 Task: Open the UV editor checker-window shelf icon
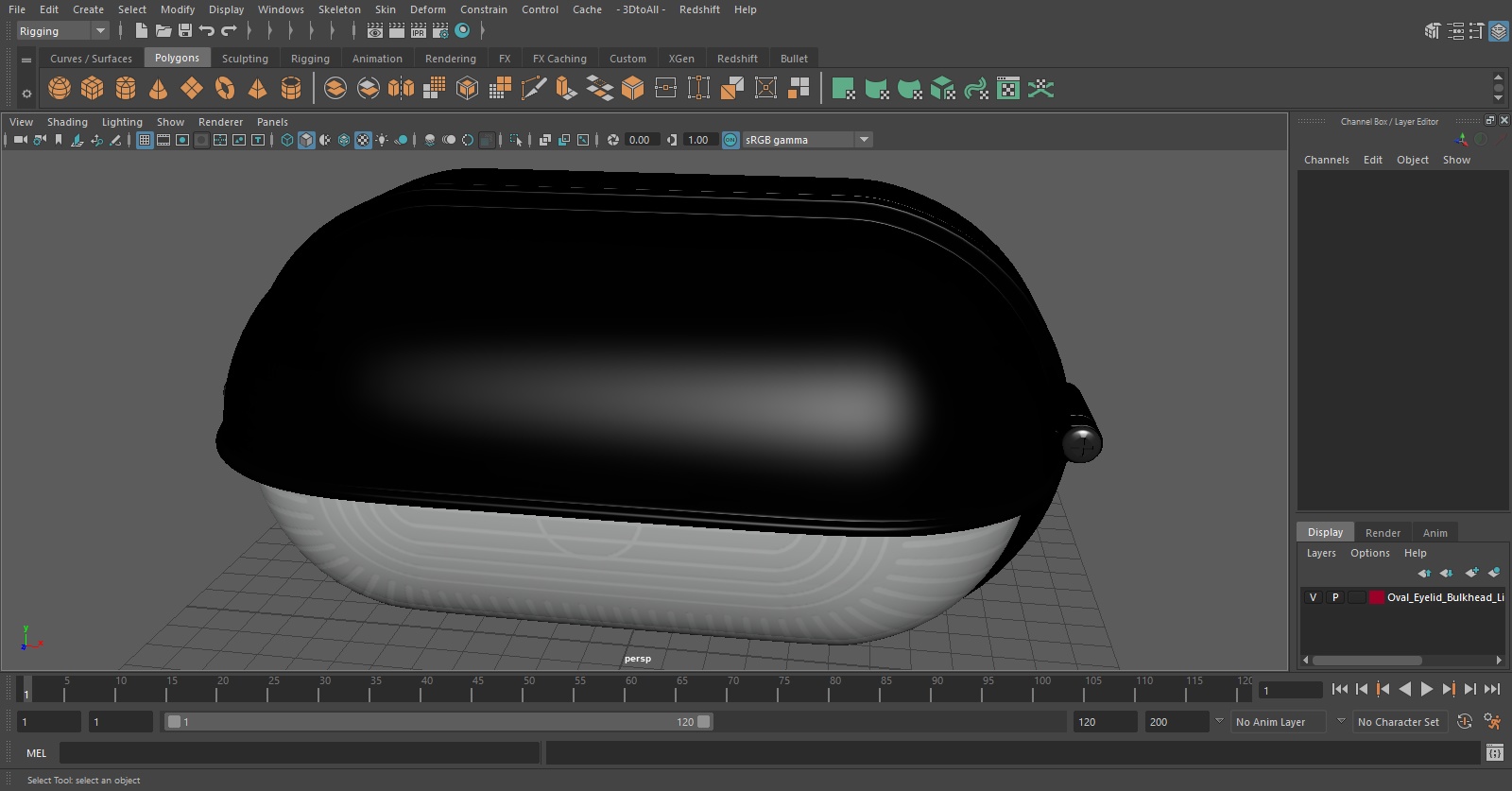pyautogui.click(x=1008, y=89)
